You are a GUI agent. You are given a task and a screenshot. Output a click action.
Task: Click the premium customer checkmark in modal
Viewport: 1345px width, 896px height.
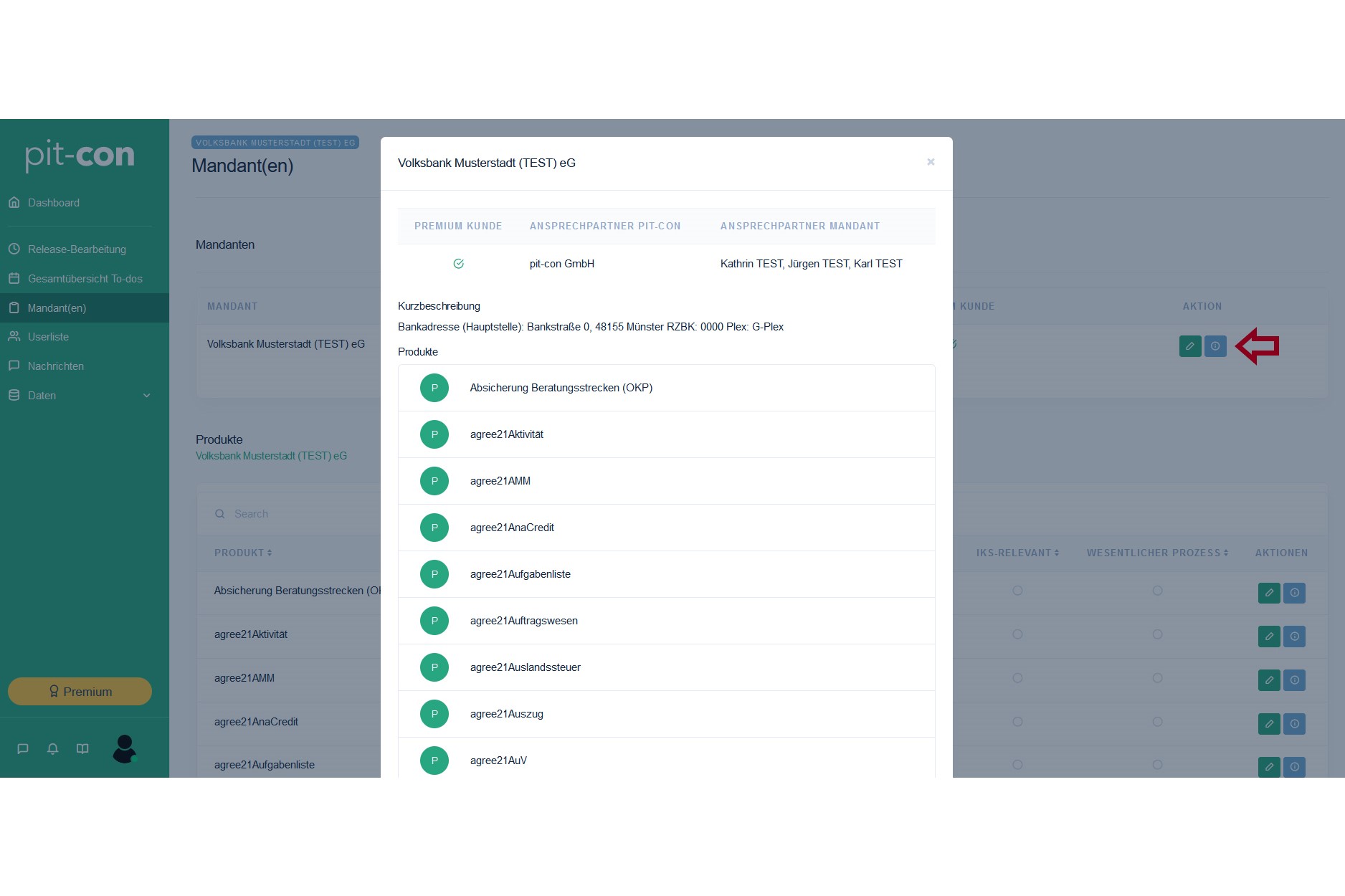(x=459, y=264)
